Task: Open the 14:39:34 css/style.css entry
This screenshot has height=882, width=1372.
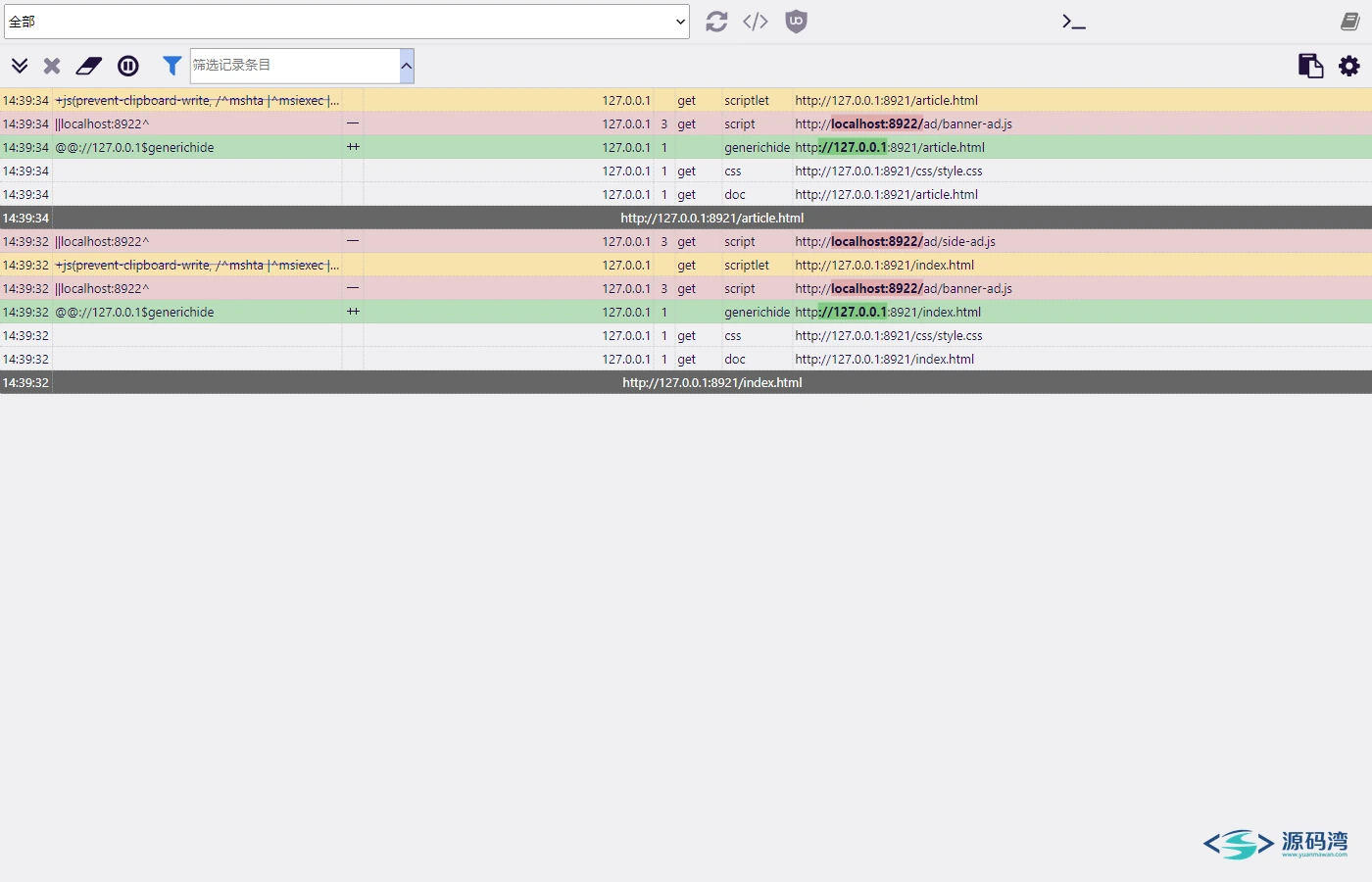Action: pyautogui.click(x=889, y=171)
